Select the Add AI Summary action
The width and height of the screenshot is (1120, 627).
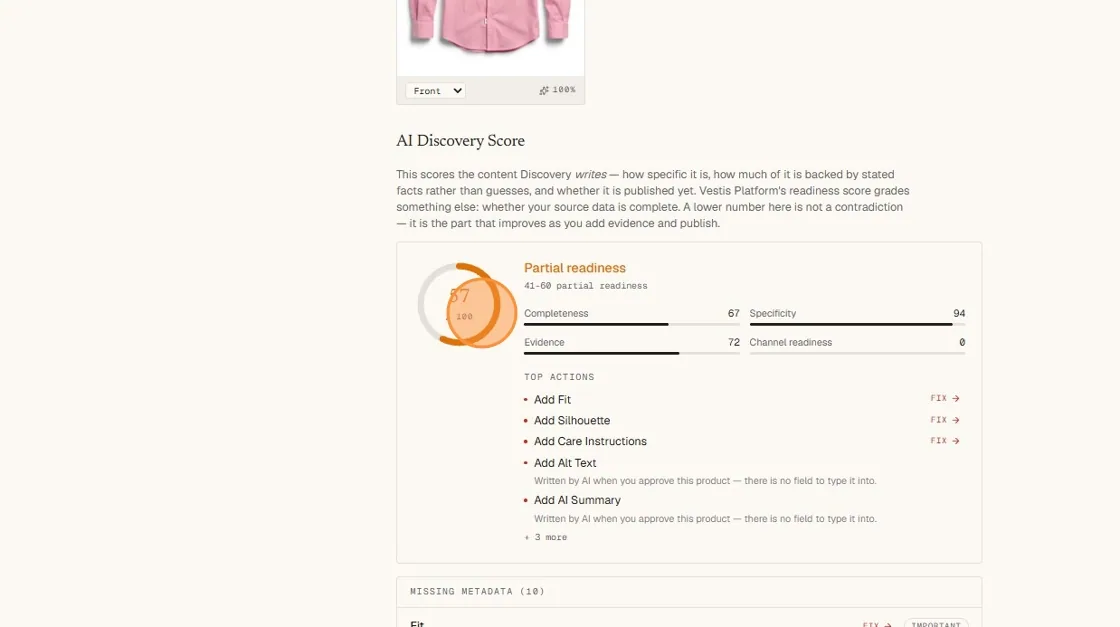(577, 500)
